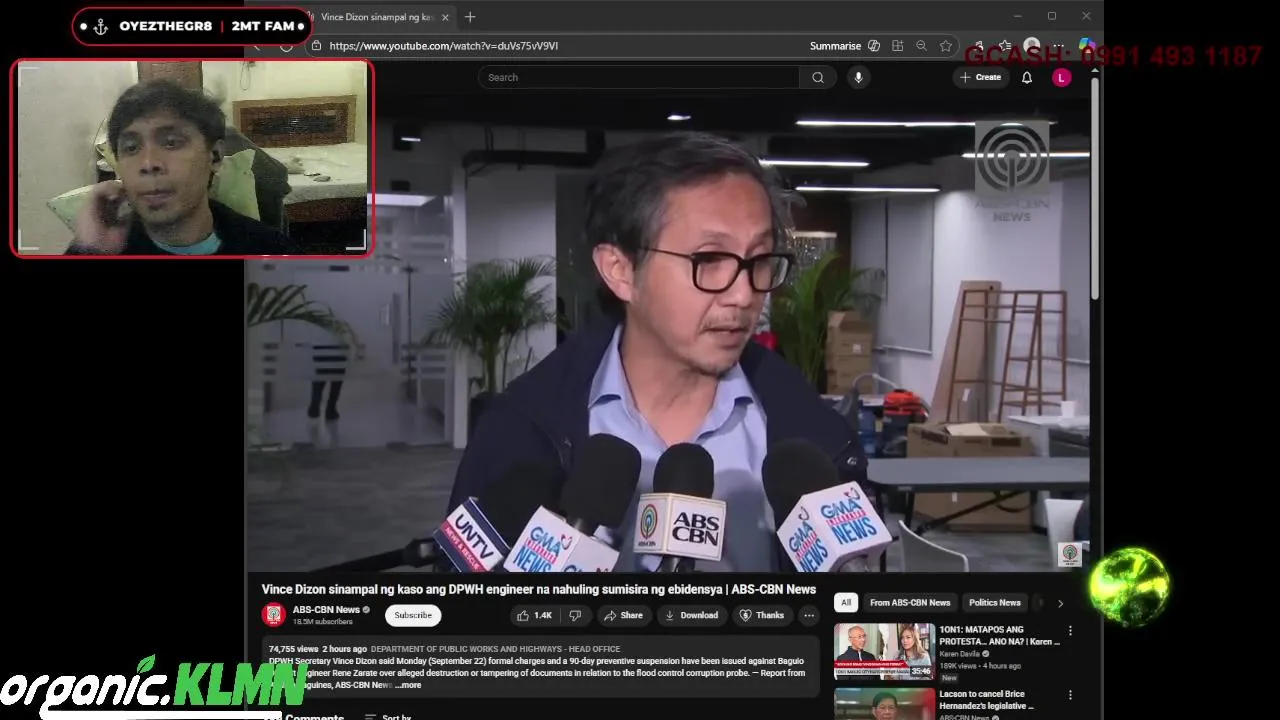Open the Lacson video thumbnail
This screenshot has height=720, width=1280.
pos(884,703)
